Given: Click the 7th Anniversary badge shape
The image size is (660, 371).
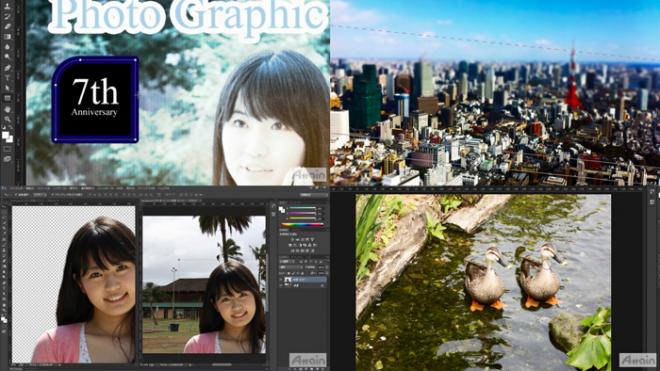Looking at the screenshot, I should (95, 100).
